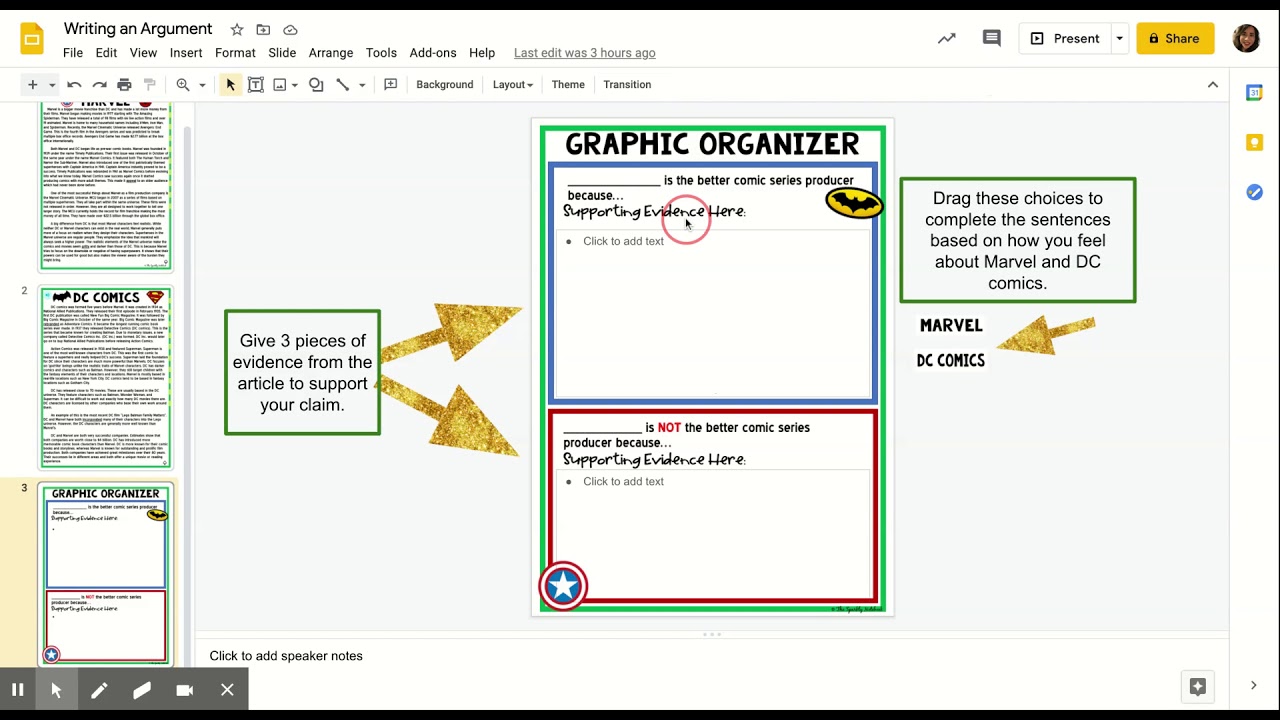Open the line type dropdown arrow

(x=362, y=85)
